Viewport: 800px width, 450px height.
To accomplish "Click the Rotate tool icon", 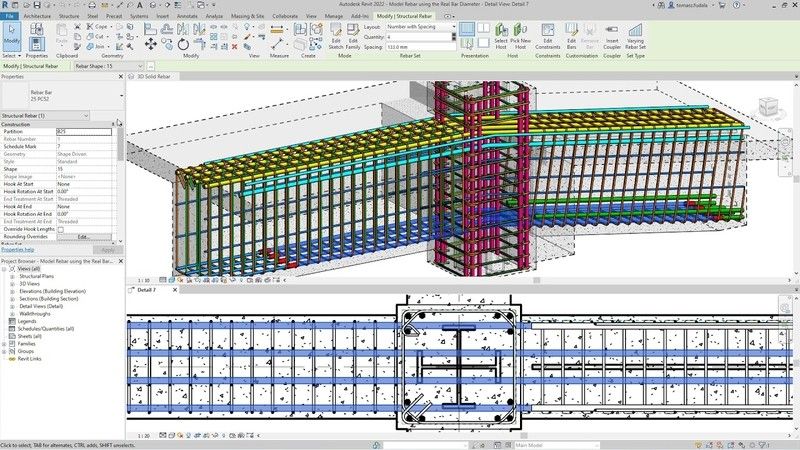I will click(x=183, y=44).
